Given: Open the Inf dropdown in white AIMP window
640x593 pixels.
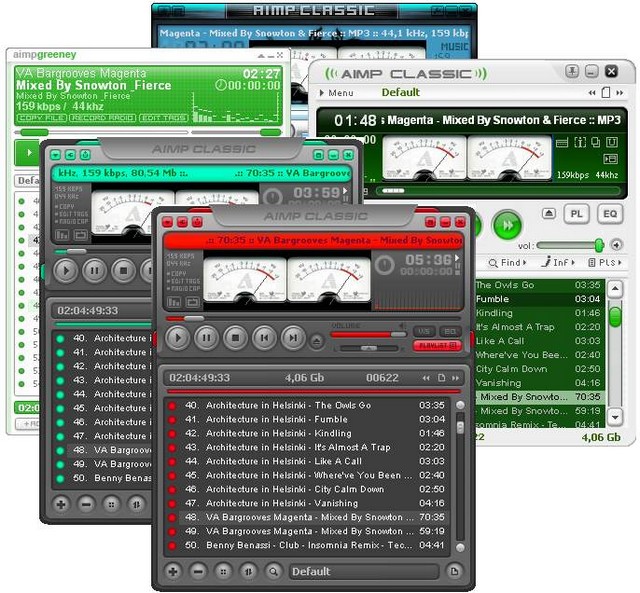Looking at the screenshot, I should click(x=558, y=262).
